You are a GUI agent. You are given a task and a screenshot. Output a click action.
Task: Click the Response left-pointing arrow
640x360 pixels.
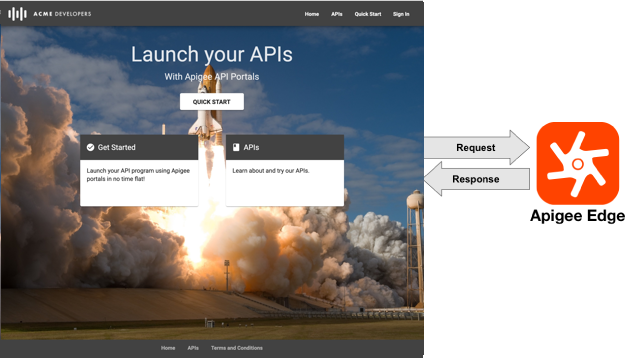[477, 179]
